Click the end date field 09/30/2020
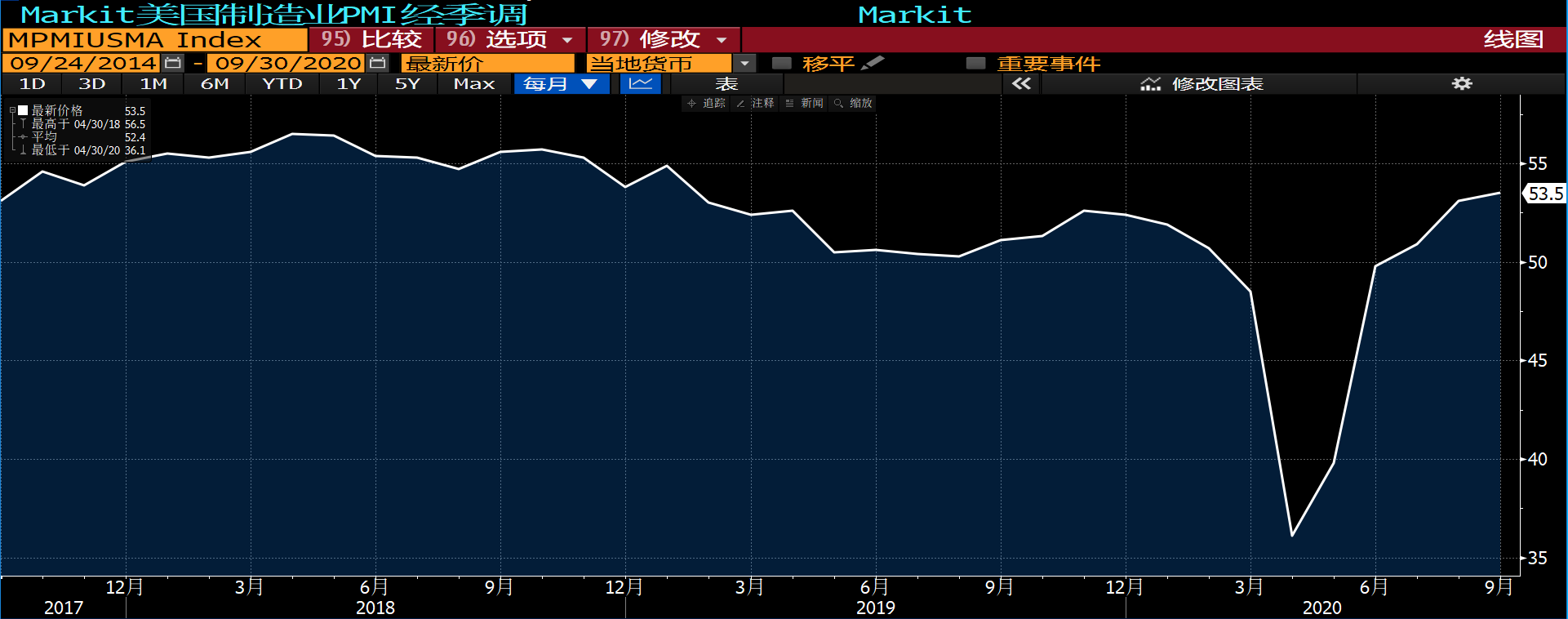Screen dimensions: 1568x619 tap(287, 63)
